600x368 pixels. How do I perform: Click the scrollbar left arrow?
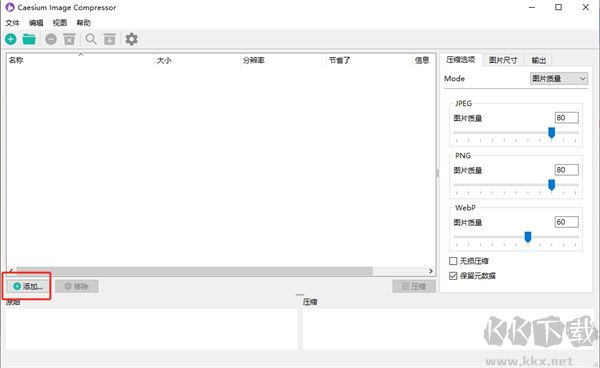tap(11, 271)
